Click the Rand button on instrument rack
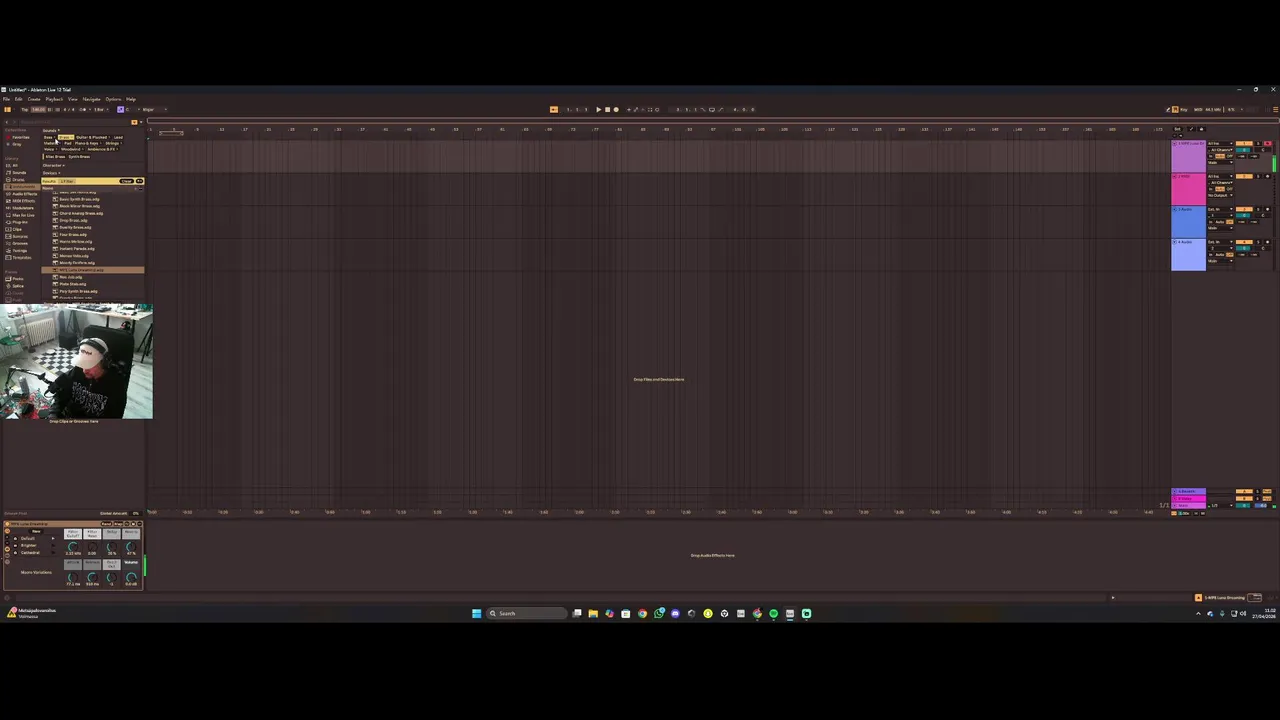Viewport: 1280px width, 720px height. (x=106, y=524)
